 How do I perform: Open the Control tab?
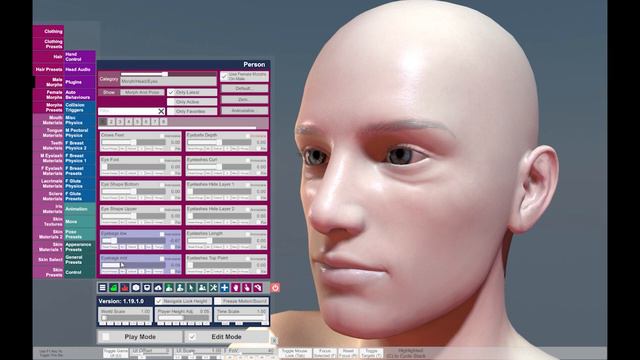click(x=80, y=272)
